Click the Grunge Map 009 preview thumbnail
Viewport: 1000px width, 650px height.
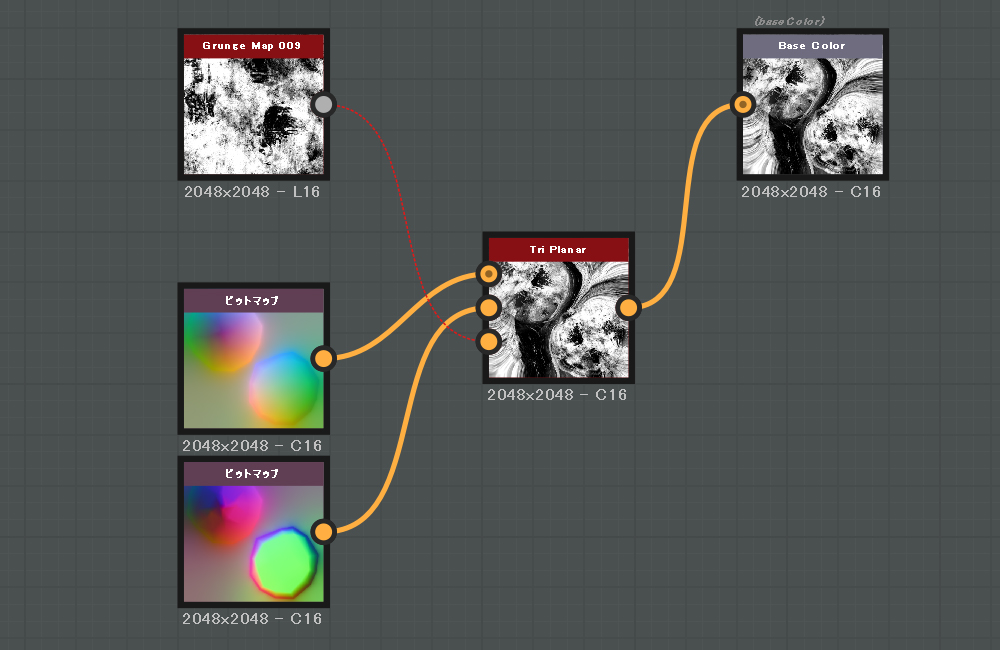pos(253,116)
